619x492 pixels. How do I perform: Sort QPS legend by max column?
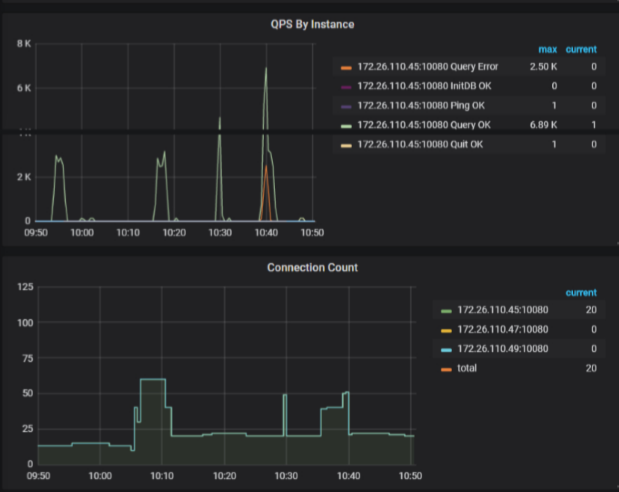(x=548, y=50)
